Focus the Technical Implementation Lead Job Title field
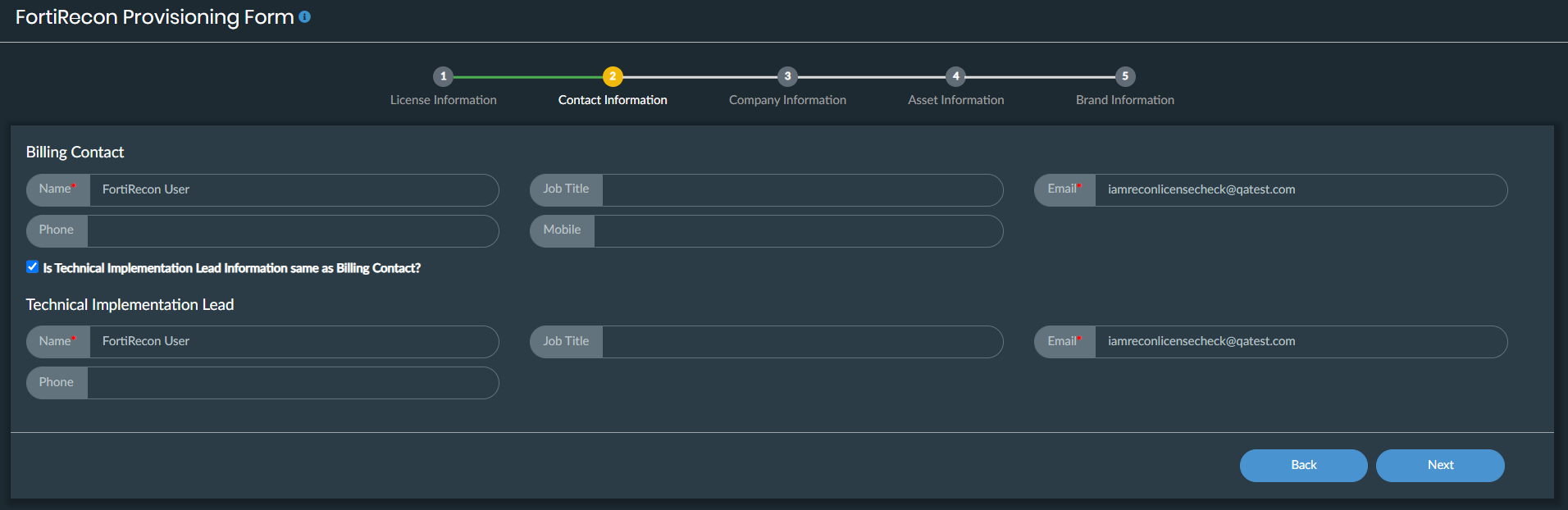Screen dimensions: 1568x510 (801, 341)
